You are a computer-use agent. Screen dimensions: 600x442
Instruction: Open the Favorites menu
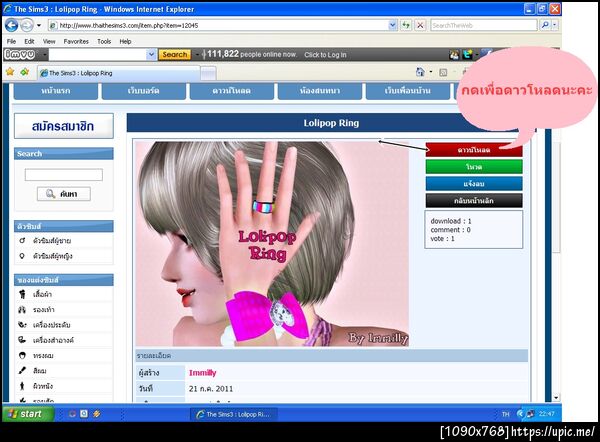(x=76, y=41)
